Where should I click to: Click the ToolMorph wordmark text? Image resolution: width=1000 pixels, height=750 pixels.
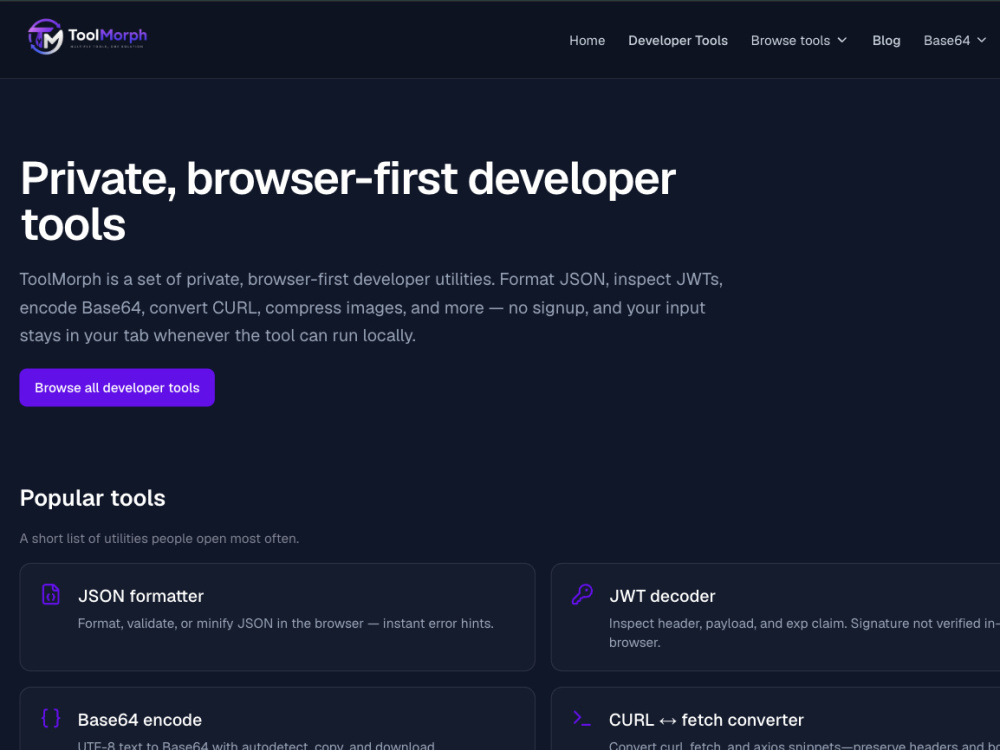pos(107,35)
